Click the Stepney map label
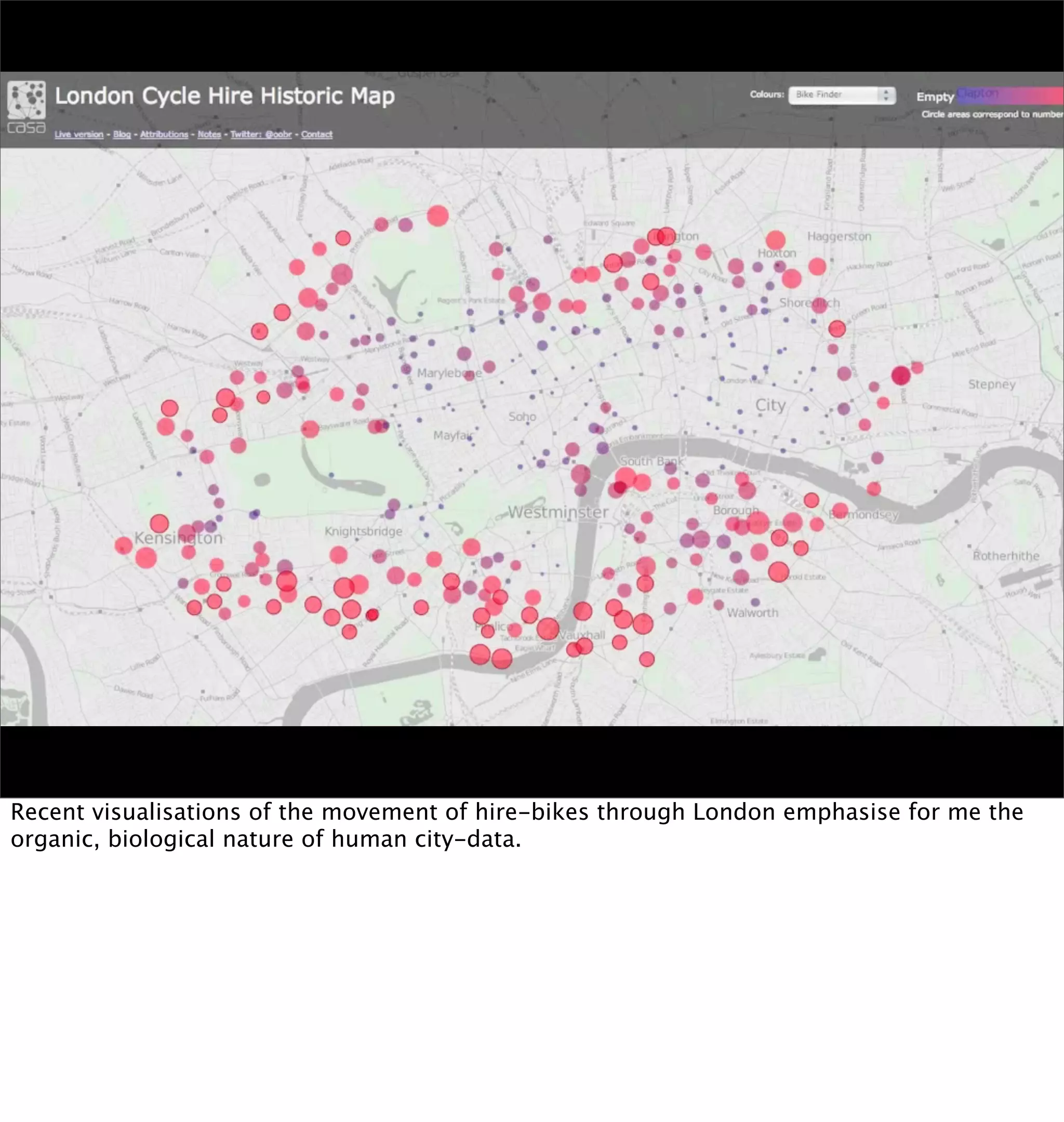This screenshot has width=1064, height=1122. pos(991,384)
